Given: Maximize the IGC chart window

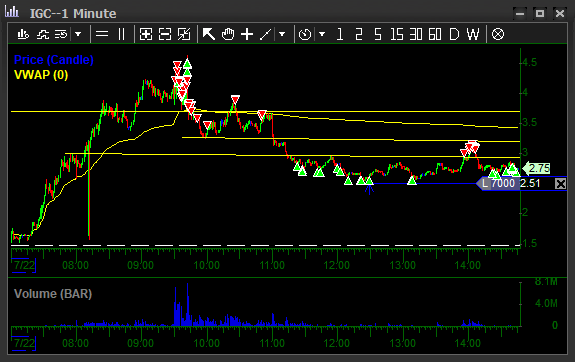Looking at the screenshot, I should tap(540, 14).
